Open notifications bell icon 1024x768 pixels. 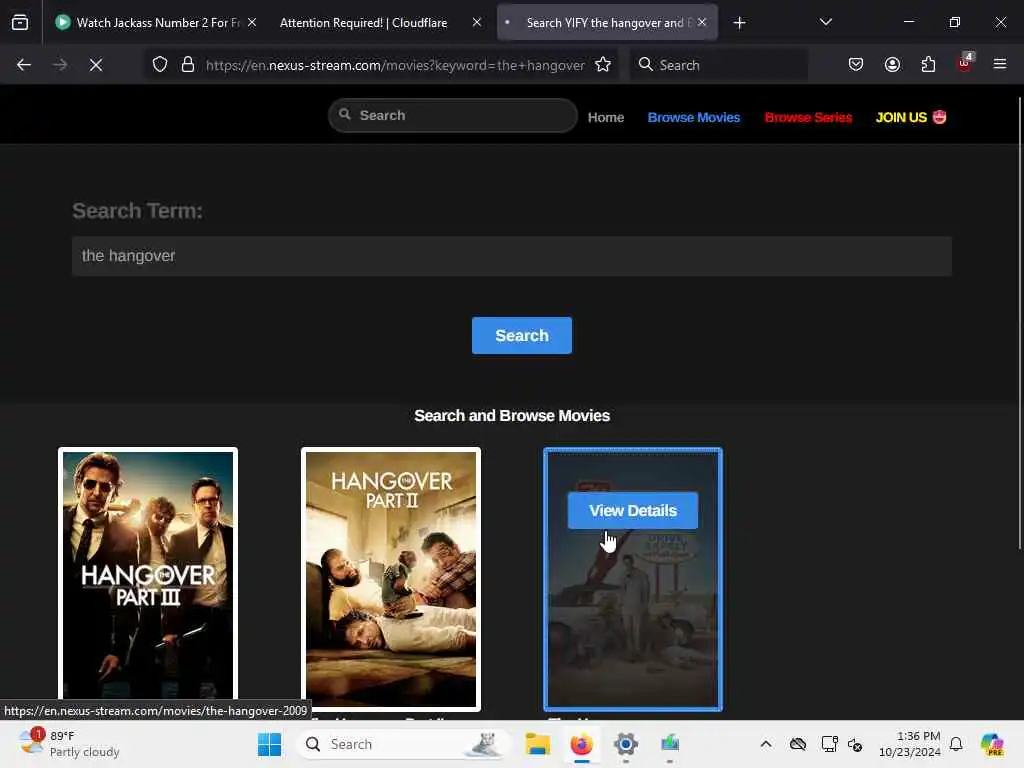pos(956,744)
